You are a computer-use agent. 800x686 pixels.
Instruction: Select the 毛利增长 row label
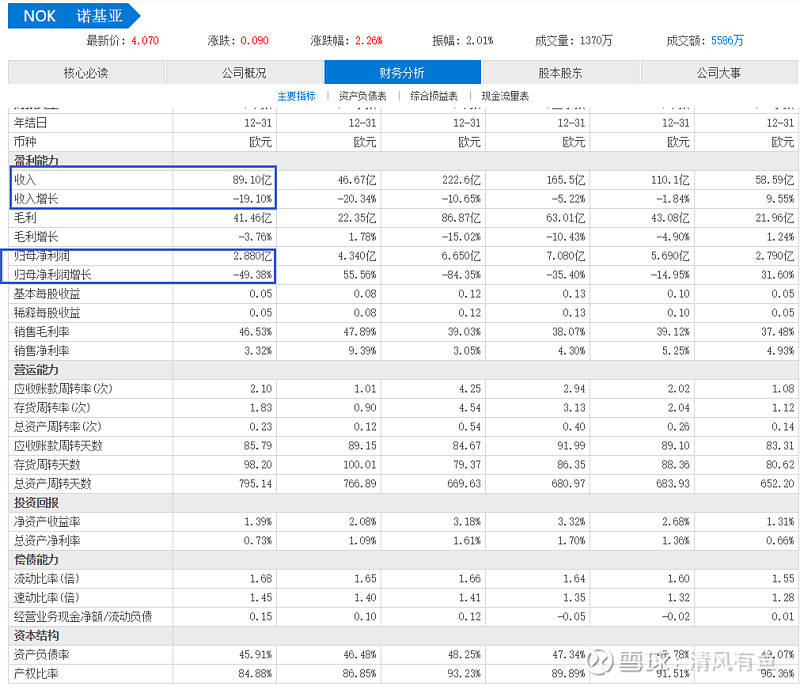pos(36,237)
